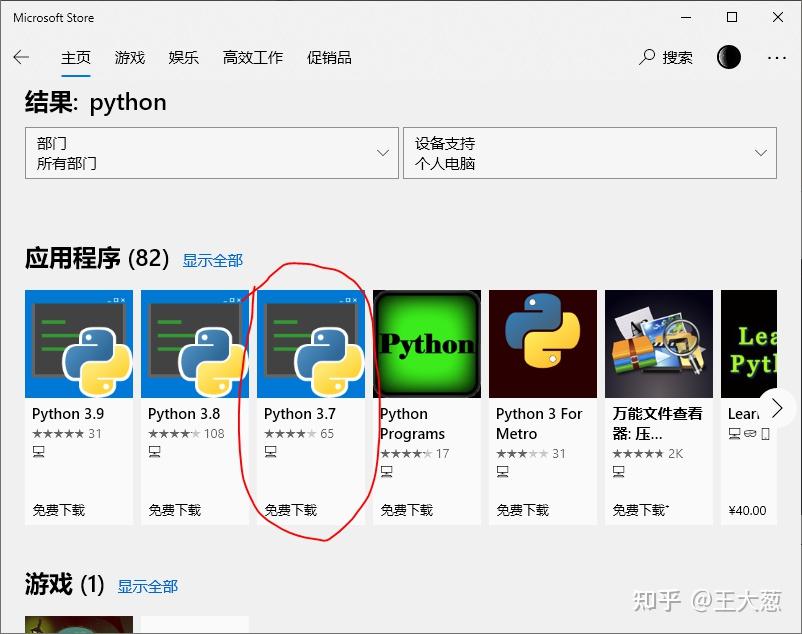Switch to the 游戏 tab
Viewport: 802px width, 634px height.
(x=129, y=58)
